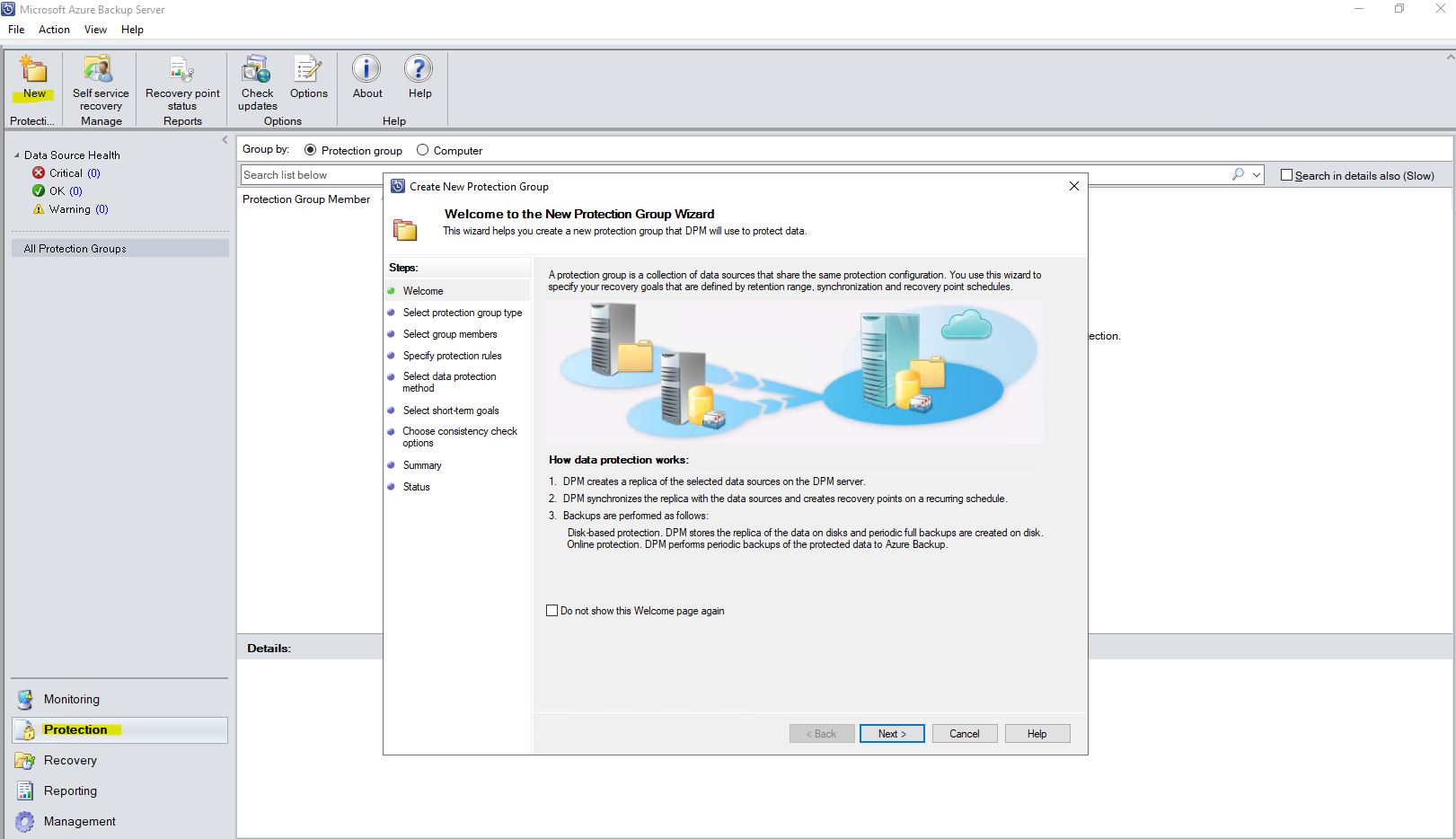The image size is (1456, 839).
Task: Click the Critical red error icon
Action: 39,172
